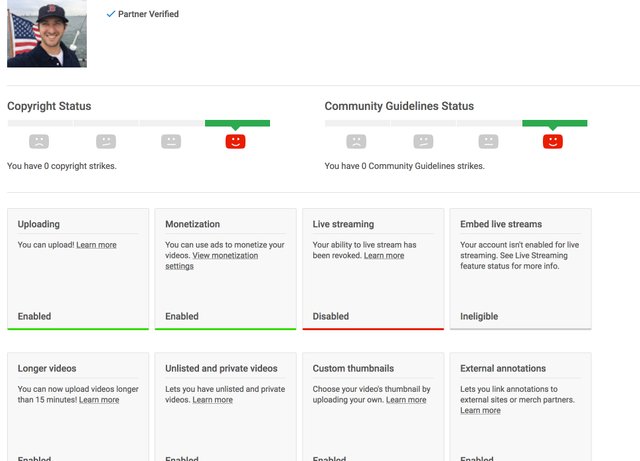Open View monetization settings link

[x=211, y=261]
